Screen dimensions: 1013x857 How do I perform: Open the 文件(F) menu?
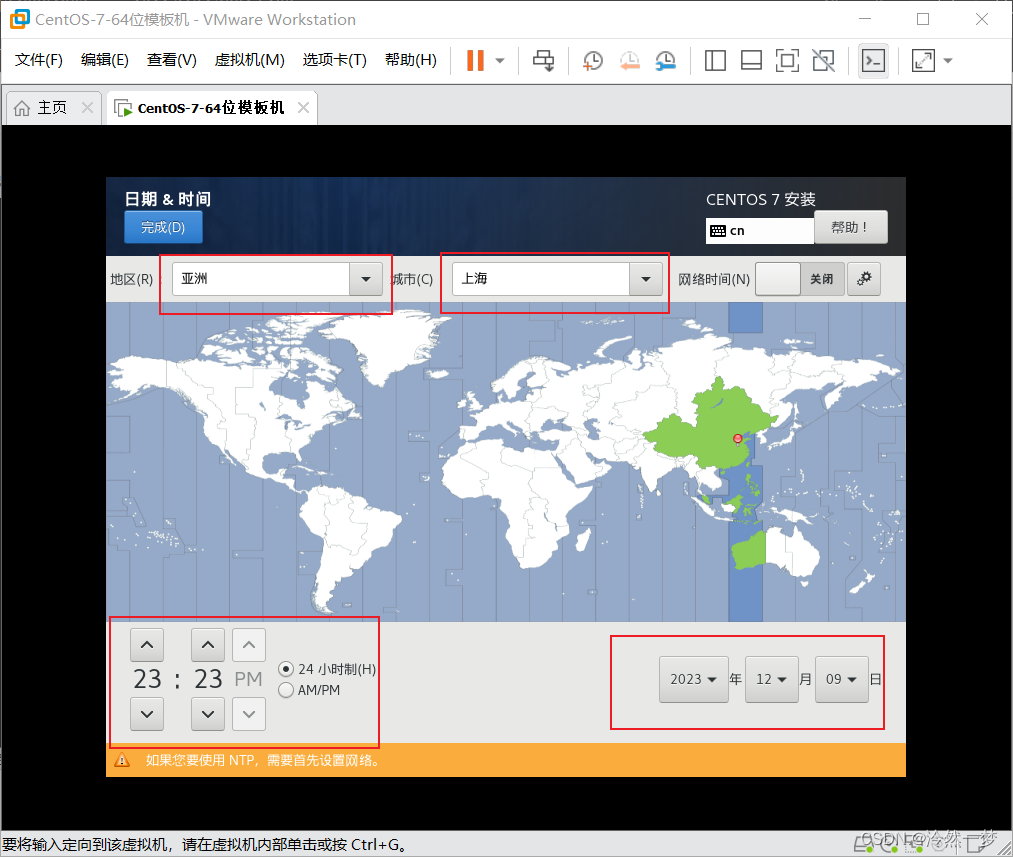point(39,60)
